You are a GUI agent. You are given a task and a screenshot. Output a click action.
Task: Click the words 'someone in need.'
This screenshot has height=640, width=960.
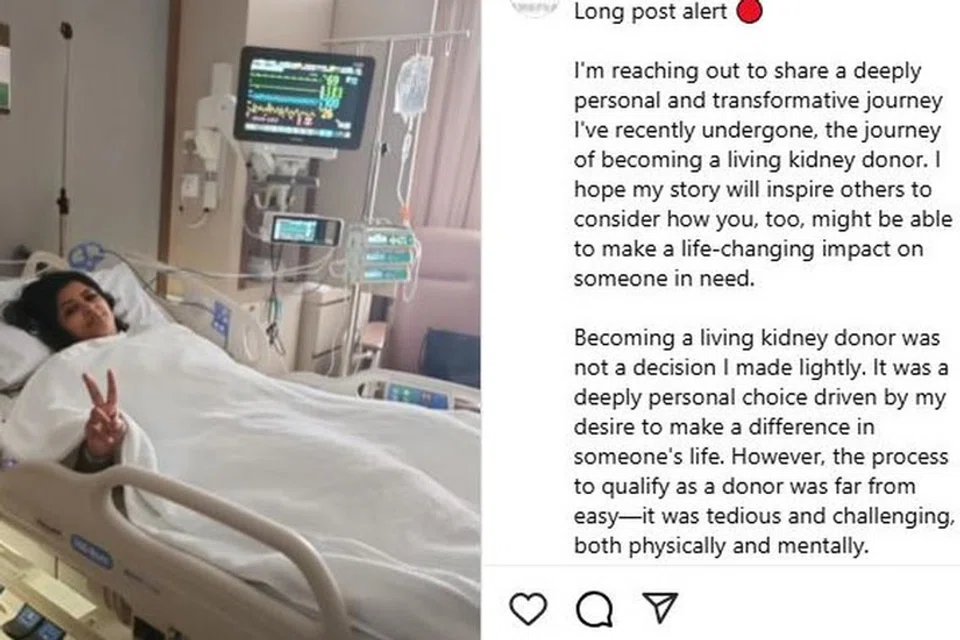pos(664,279)
